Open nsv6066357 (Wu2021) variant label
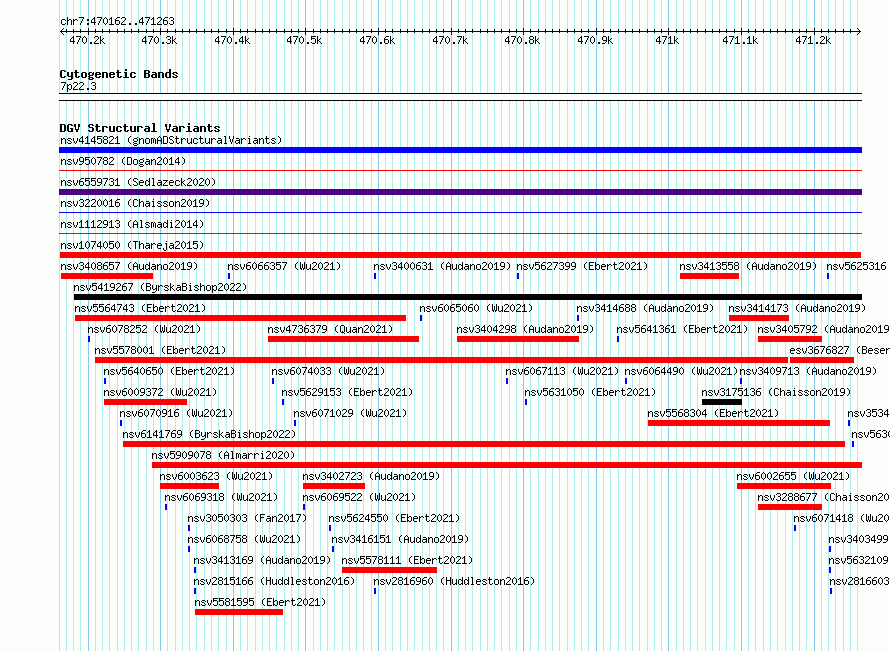This screenshot has width=890, height=651. coord(284,266)
